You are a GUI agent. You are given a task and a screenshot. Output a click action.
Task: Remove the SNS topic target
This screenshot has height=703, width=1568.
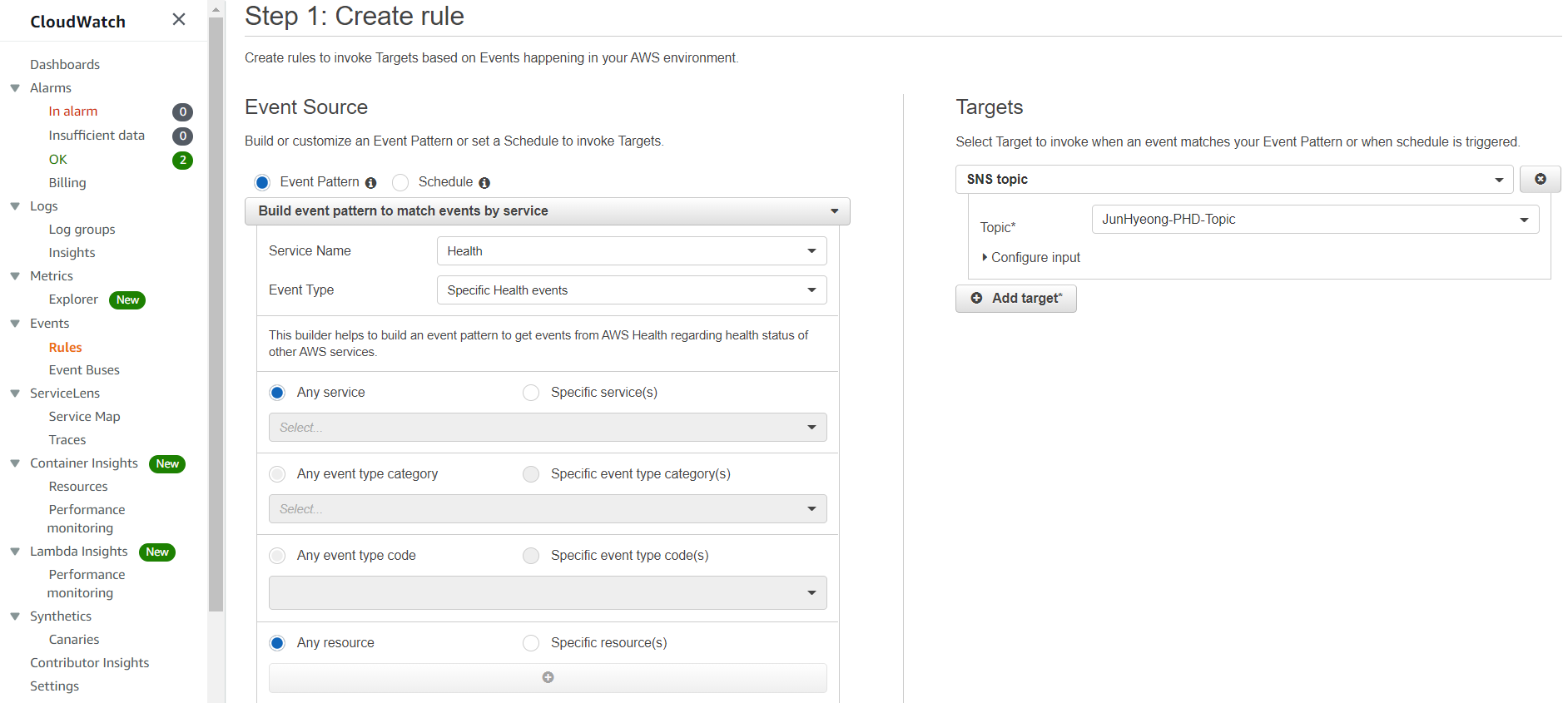click(x=1540, y=180)
